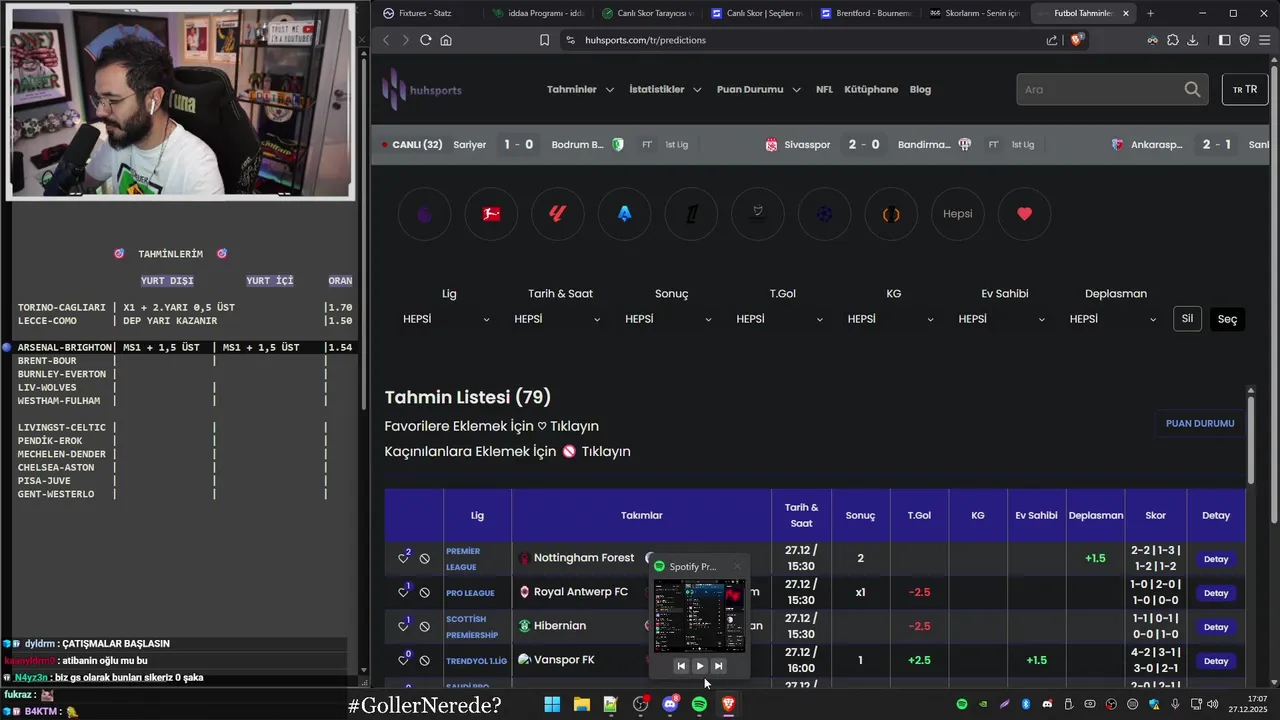Expand the Deplasman filter dropdown
The width and height of the screenshot is (1280, 720).
[1113, 319]
